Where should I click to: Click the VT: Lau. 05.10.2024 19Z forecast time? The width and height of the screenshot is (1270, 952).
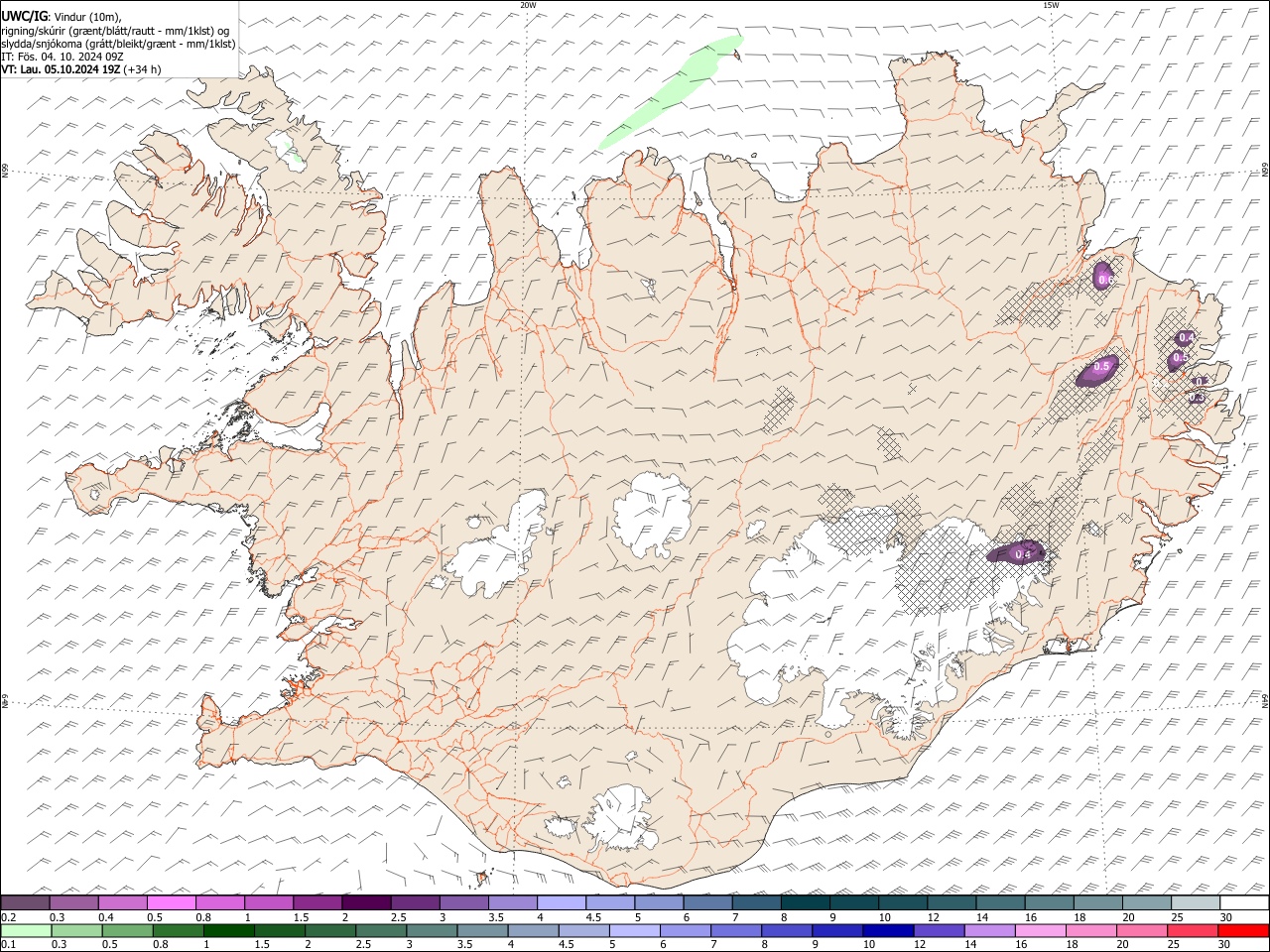pyautogui.click(x=81, y=69)
